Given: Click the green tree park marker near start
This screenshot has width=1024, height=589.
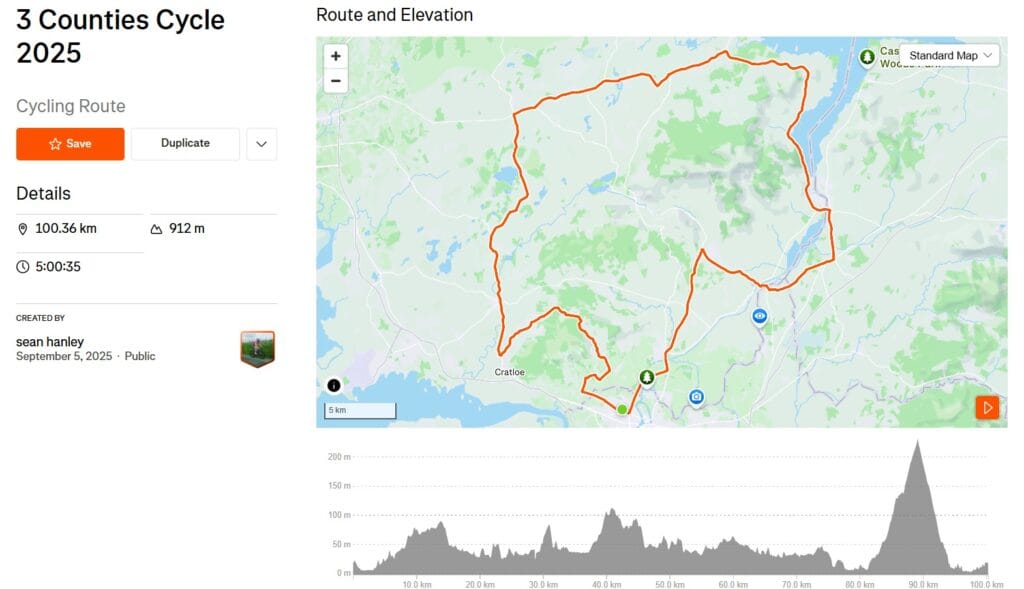Looking at the screenshot, I should pos(647,377).
